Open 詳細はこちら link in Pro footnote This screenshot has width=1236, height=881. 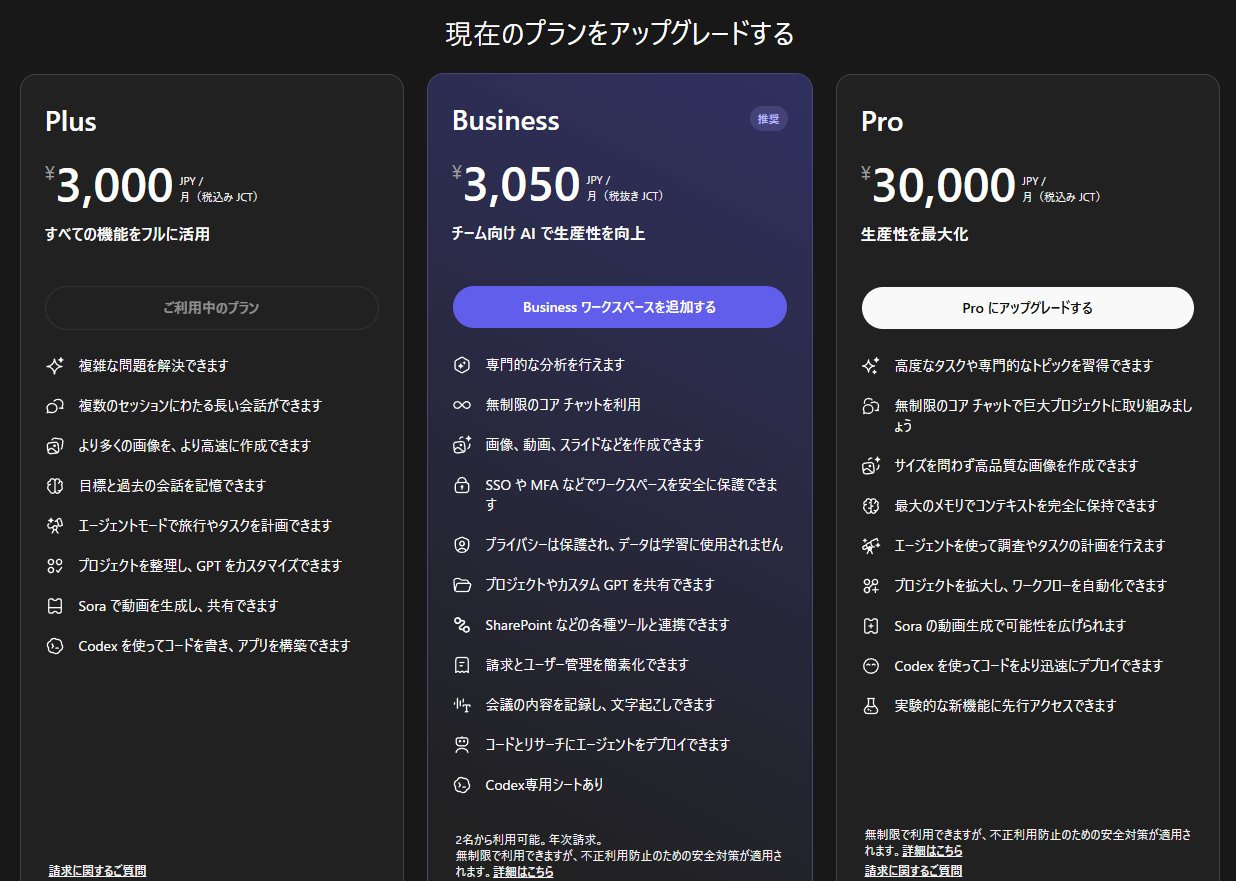pyautogui.click(x=932, y=850)
